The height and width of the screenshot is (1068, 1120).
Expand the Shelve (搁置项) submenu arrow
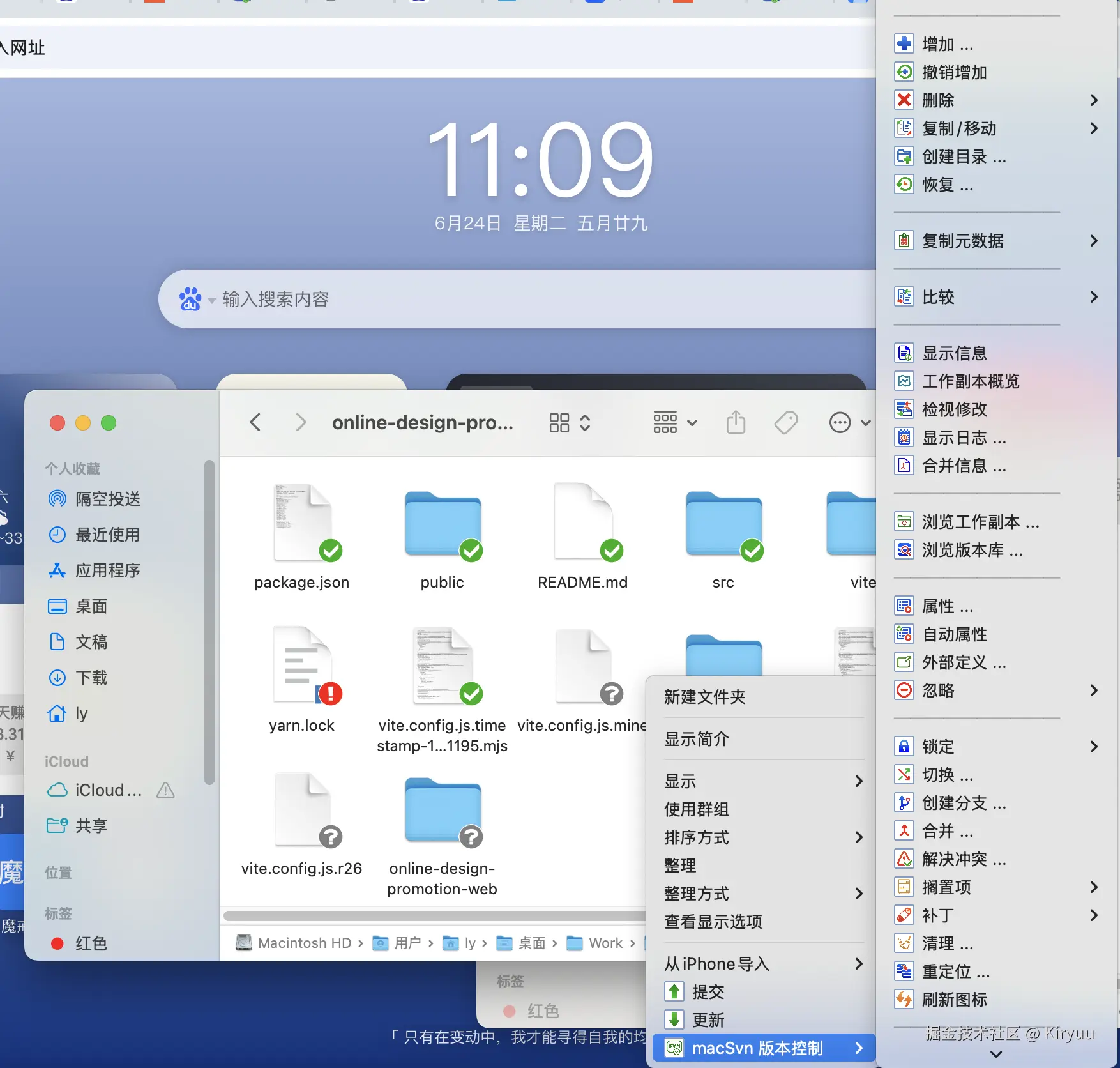click(x=1094, y=887)
